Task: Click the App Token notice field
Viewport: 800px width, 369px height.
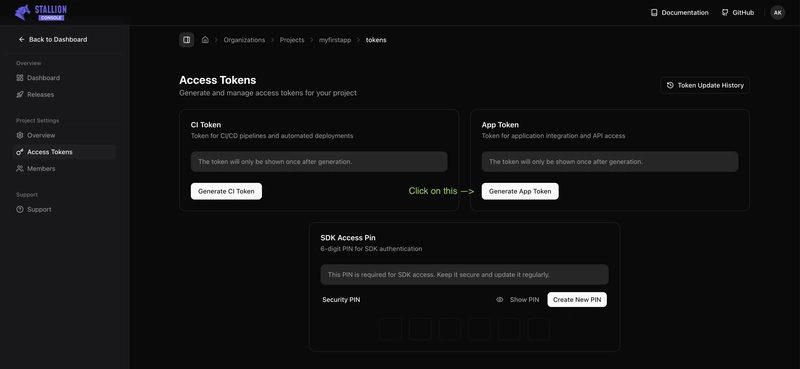Action: coord(610,162)
